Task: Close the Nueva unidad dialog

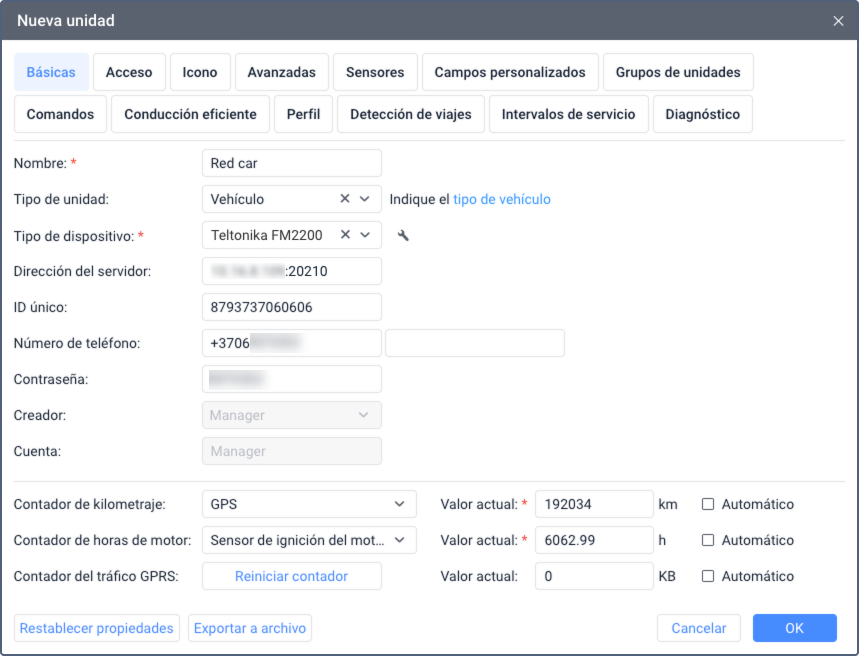Action: (838, 21)
